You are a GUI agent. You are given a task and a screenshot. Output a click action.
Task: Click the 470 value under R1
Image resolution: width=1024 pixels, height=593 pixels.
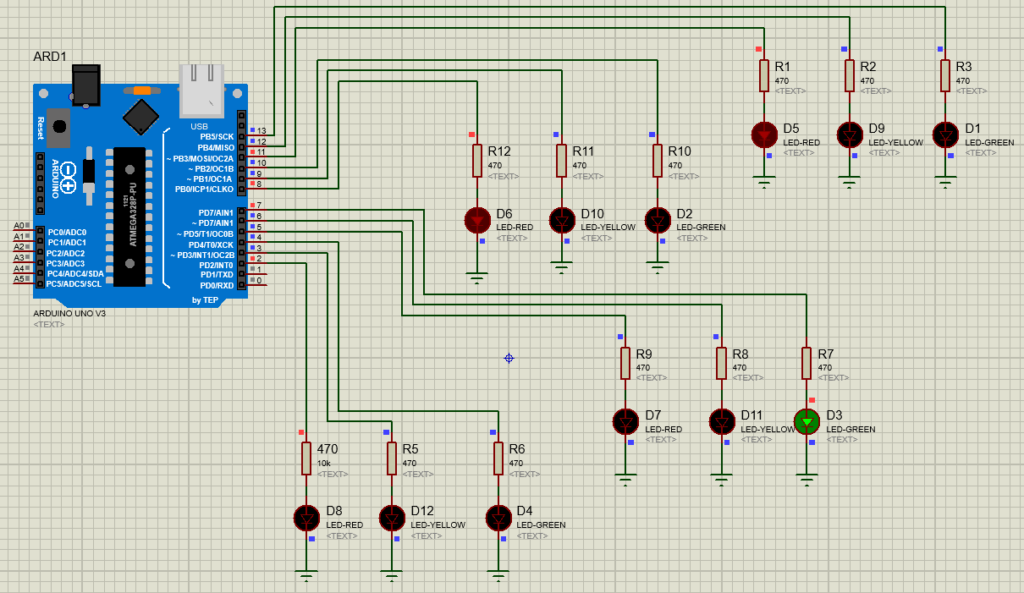(x=782, y=81)
